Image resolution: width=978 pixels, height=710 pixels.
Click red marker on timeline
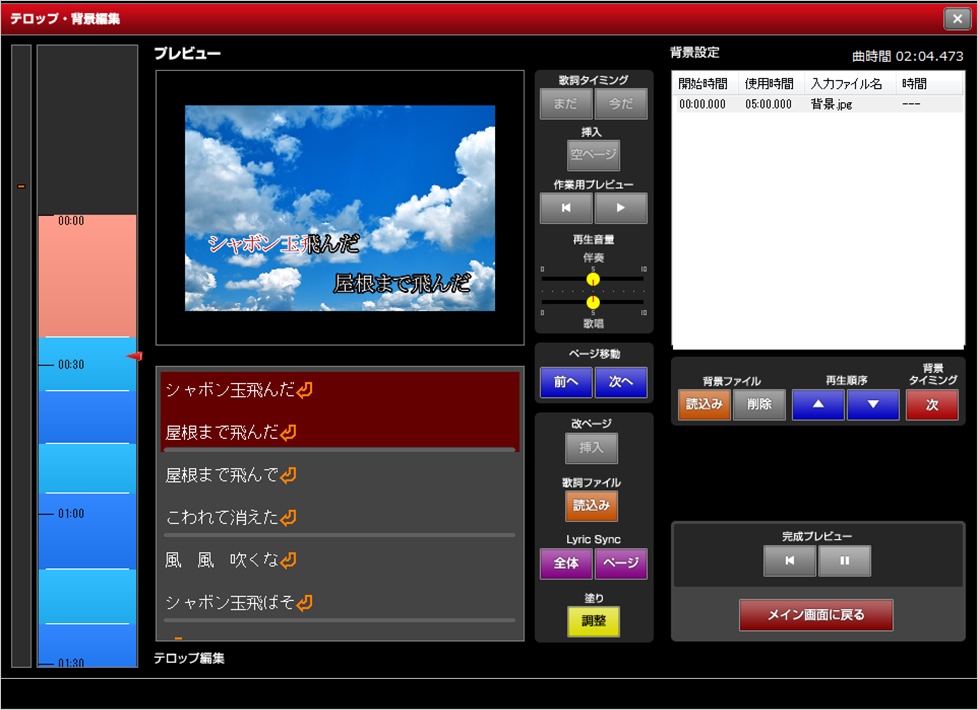tap(135, 356)
